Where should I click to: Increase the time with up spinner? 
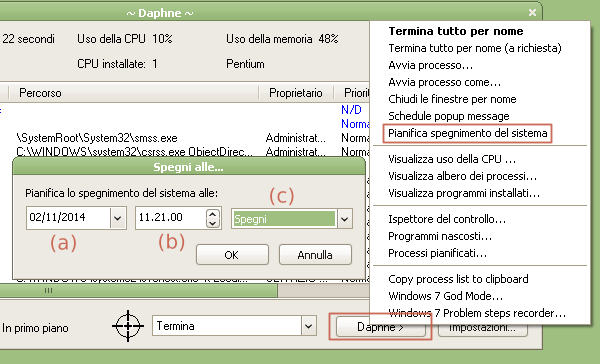coord(213,214)
